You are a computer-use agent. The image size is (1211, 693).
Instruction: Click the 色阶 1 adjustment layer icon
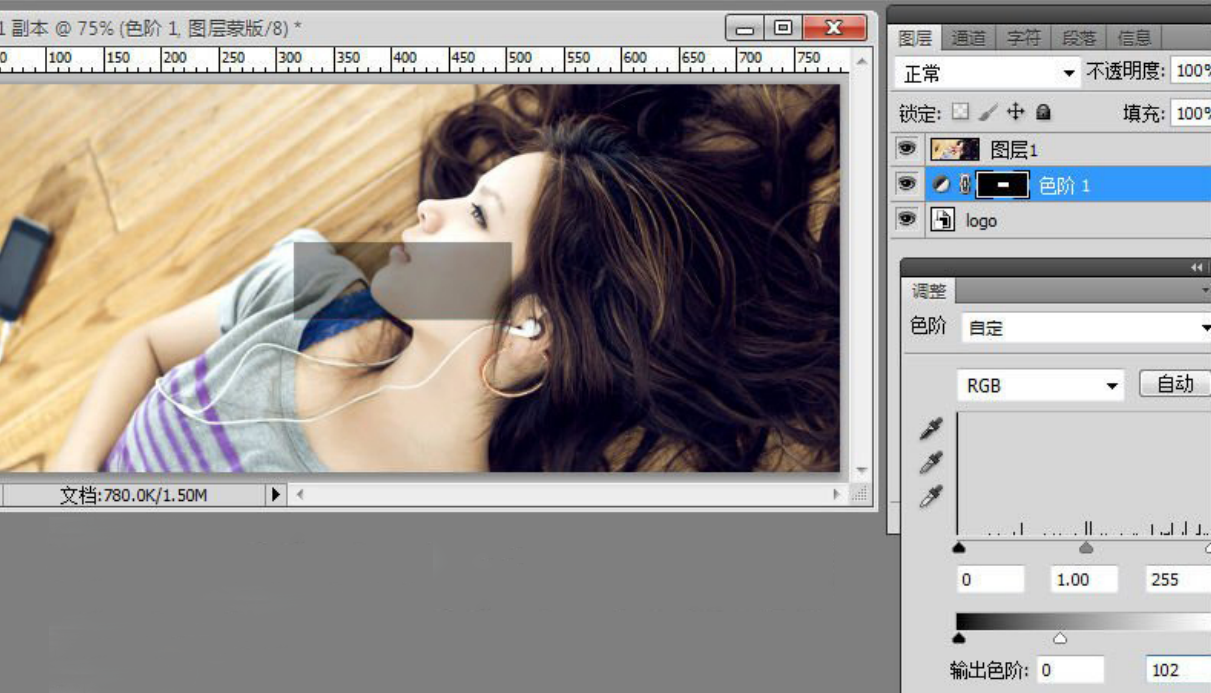[941, 185]
